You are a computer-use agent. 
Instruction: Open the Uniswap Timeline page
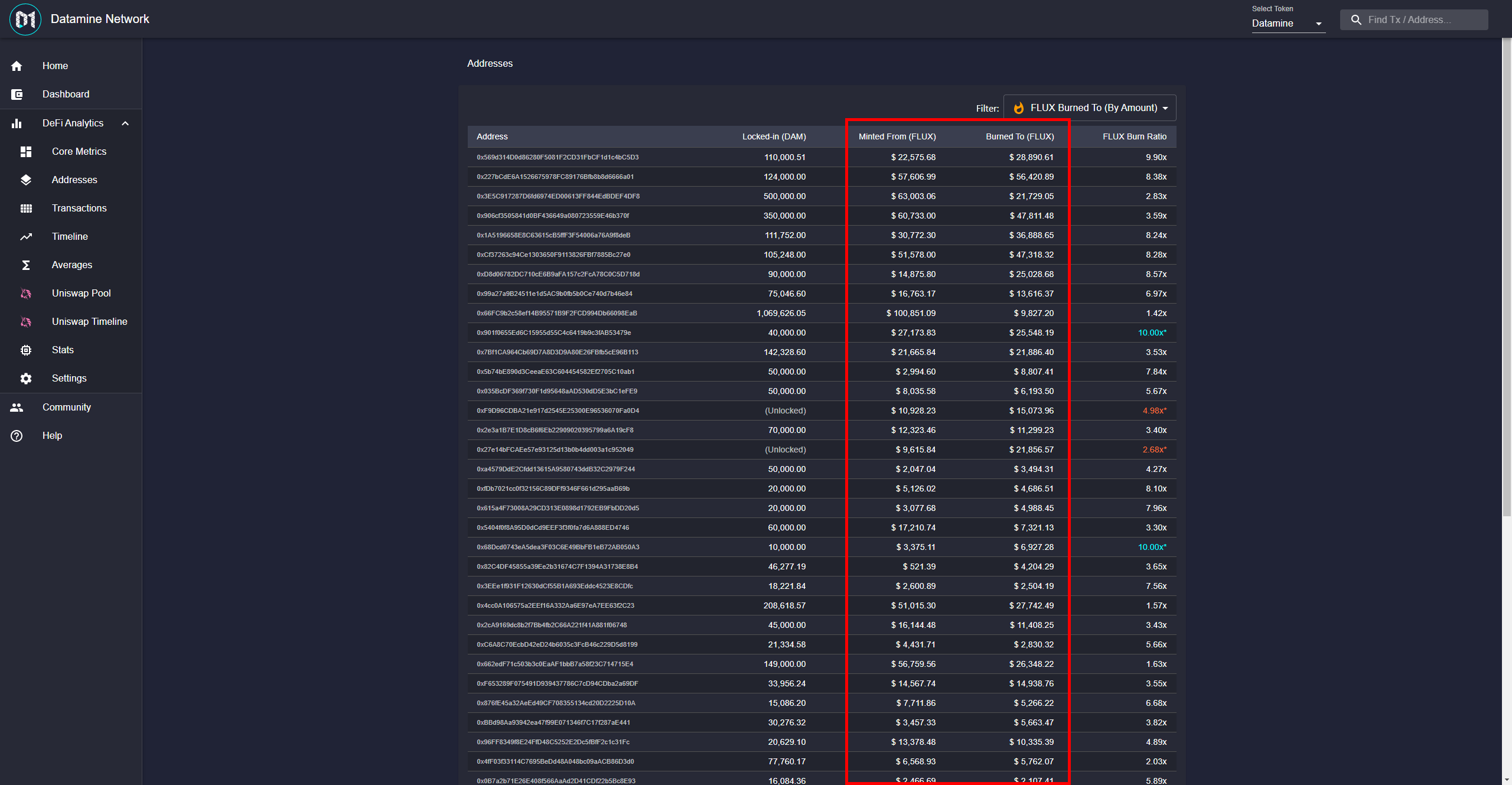71,321
